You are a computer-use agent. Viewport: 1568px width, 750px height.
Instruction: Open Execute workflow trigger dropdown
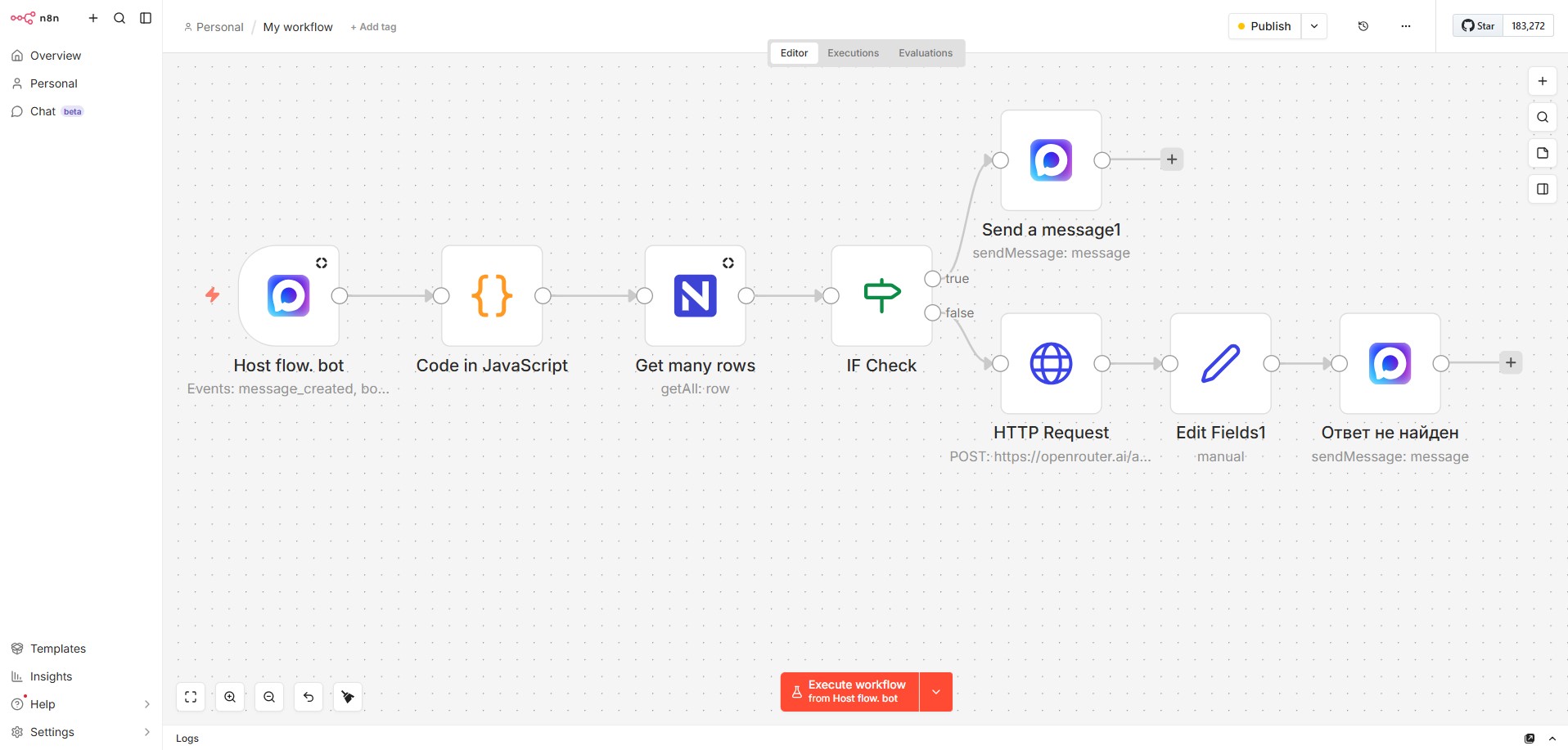[936, 692]
